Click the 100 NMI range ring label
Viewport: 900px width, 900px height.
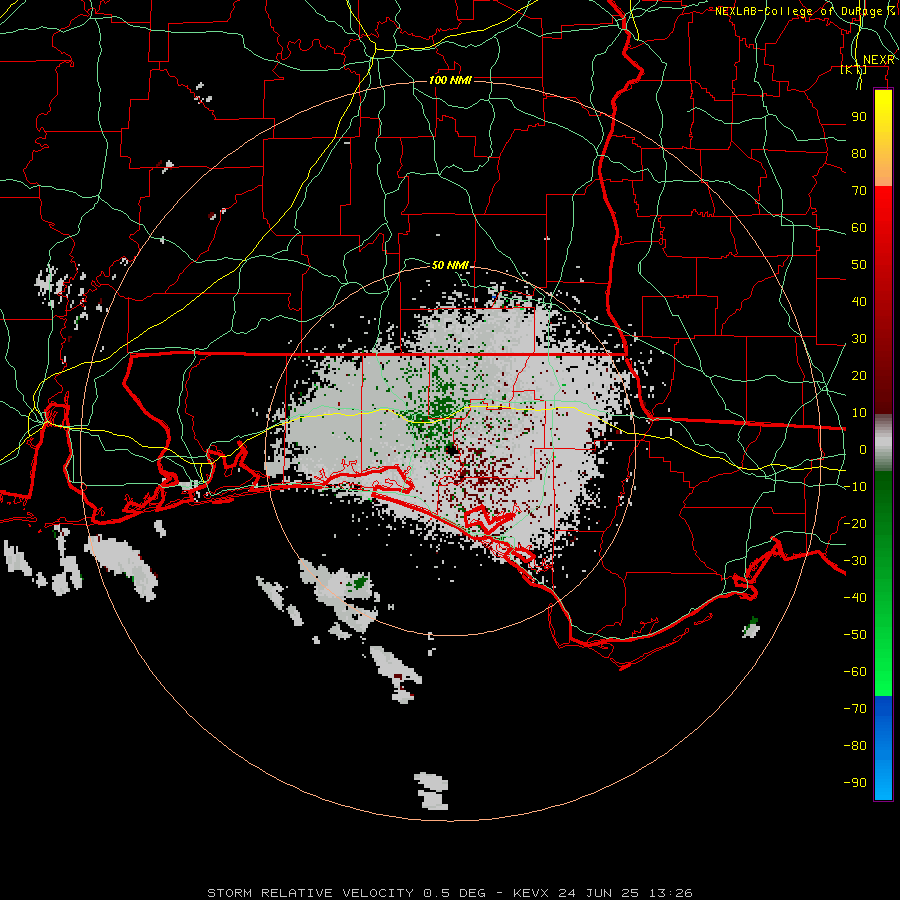tap(450, 80)
